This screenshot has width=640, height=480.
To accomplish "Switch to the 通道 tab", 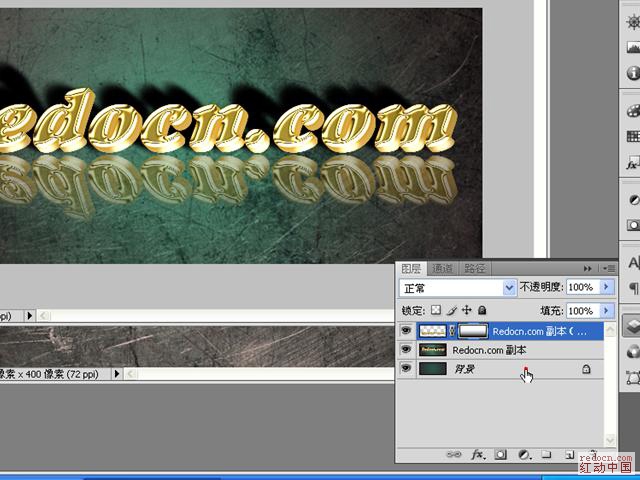I will [x=442, y=268].
